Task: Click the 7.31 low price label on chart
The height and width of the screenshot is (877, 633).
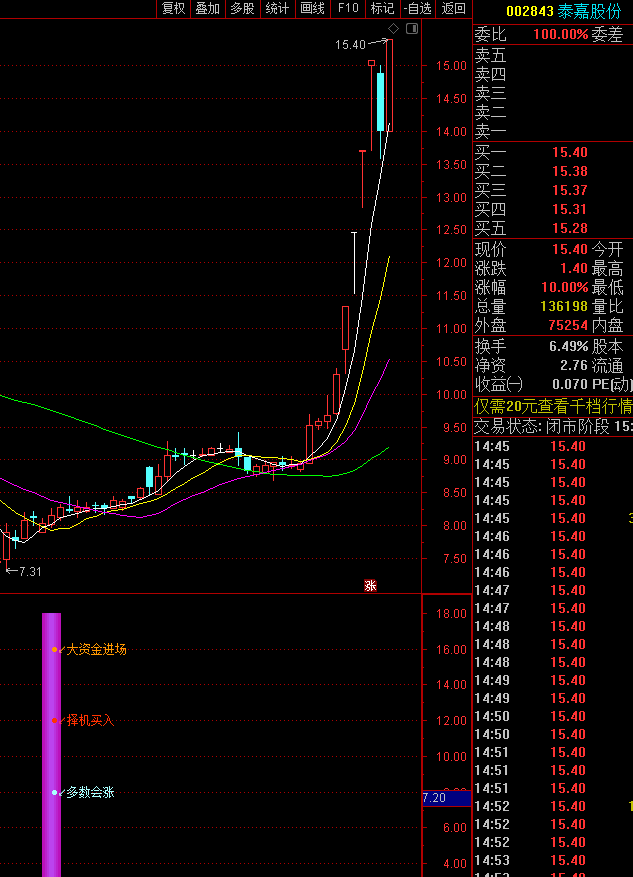Action: (x=30, y=572)
